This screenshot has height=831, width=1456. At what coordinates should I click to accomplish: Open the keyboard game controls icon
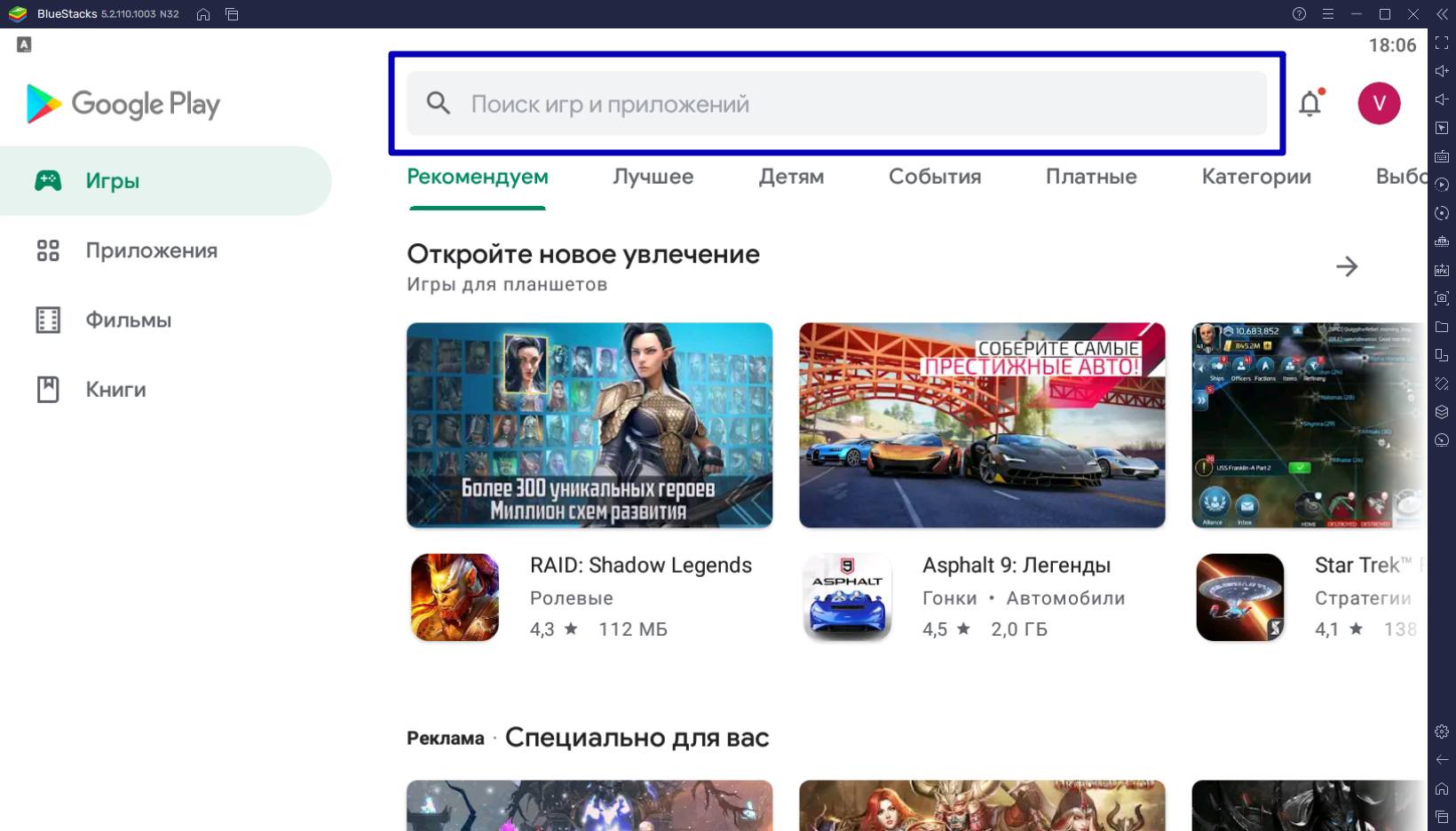(x=1442, y=156)
